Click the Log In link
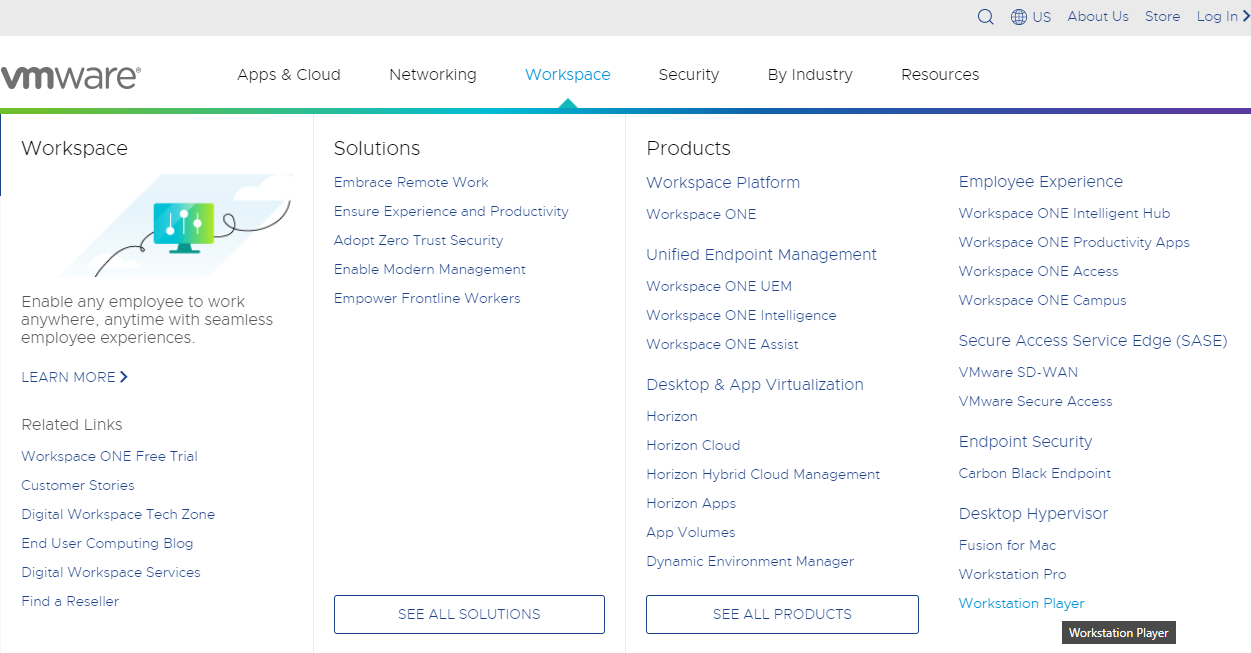The width and height of the screenshot is (1251, 653). 1217,17
